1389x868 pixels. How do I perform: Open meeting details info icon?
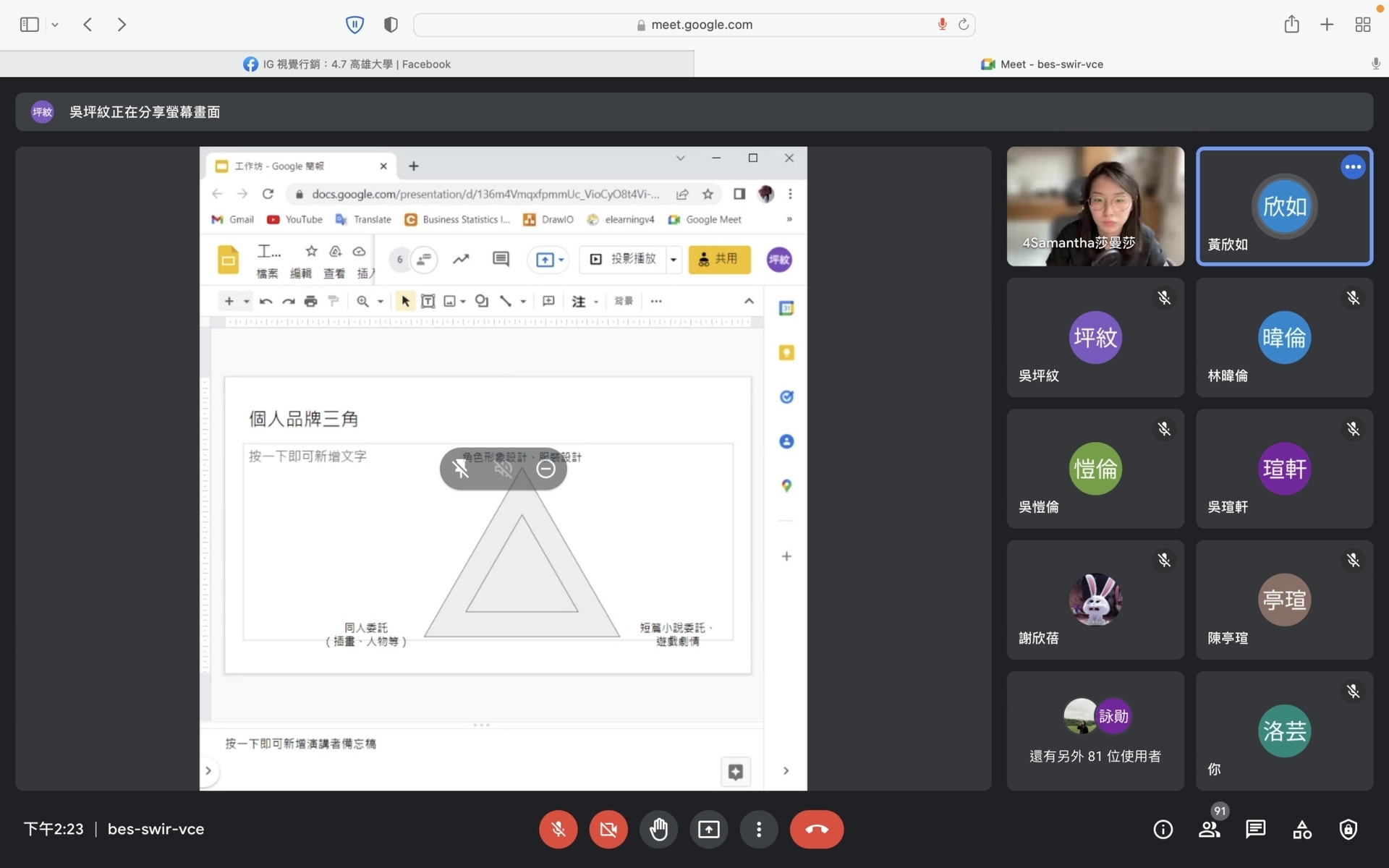point(1163,829)
